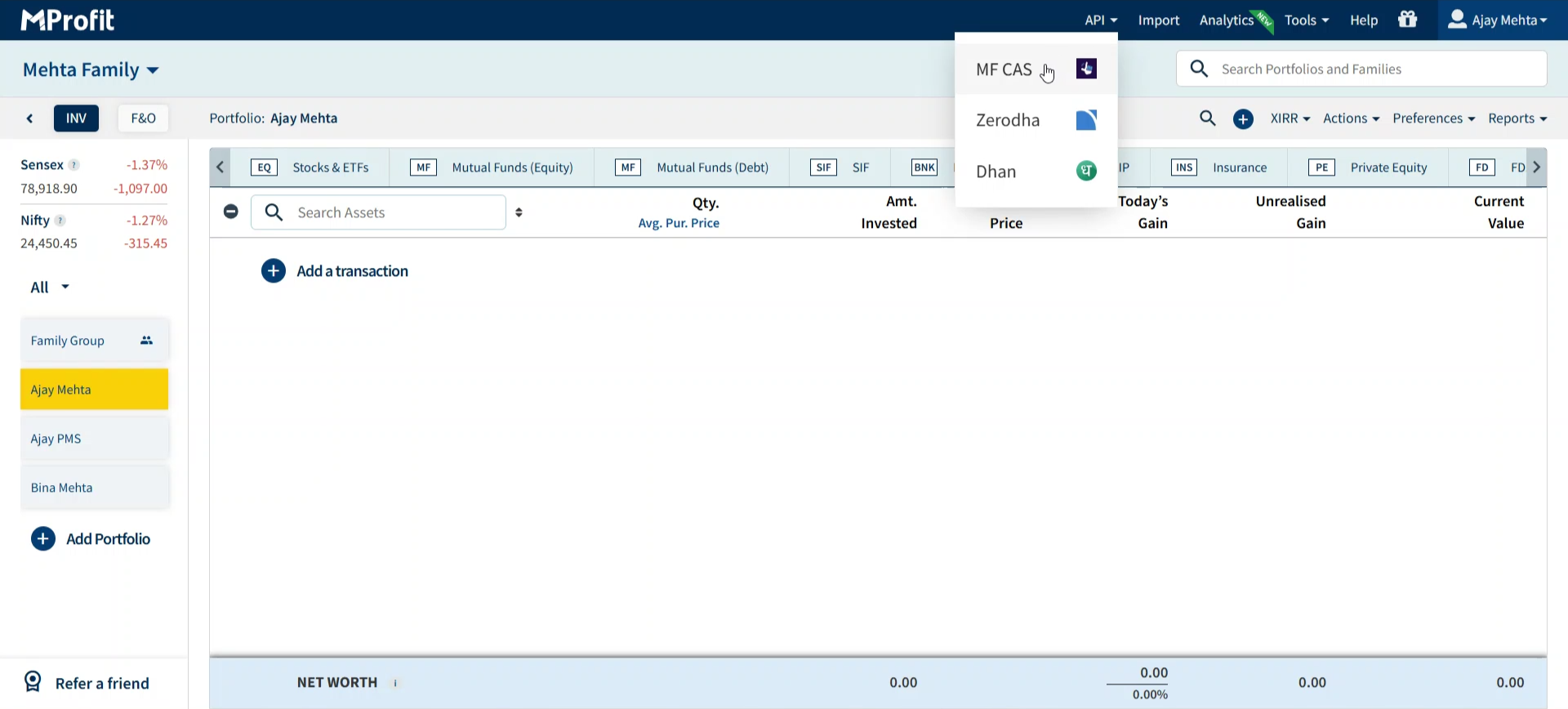Open the Mutual Funds (Debt) tab
Screen dimensions: 1568x709
[692, 167]
